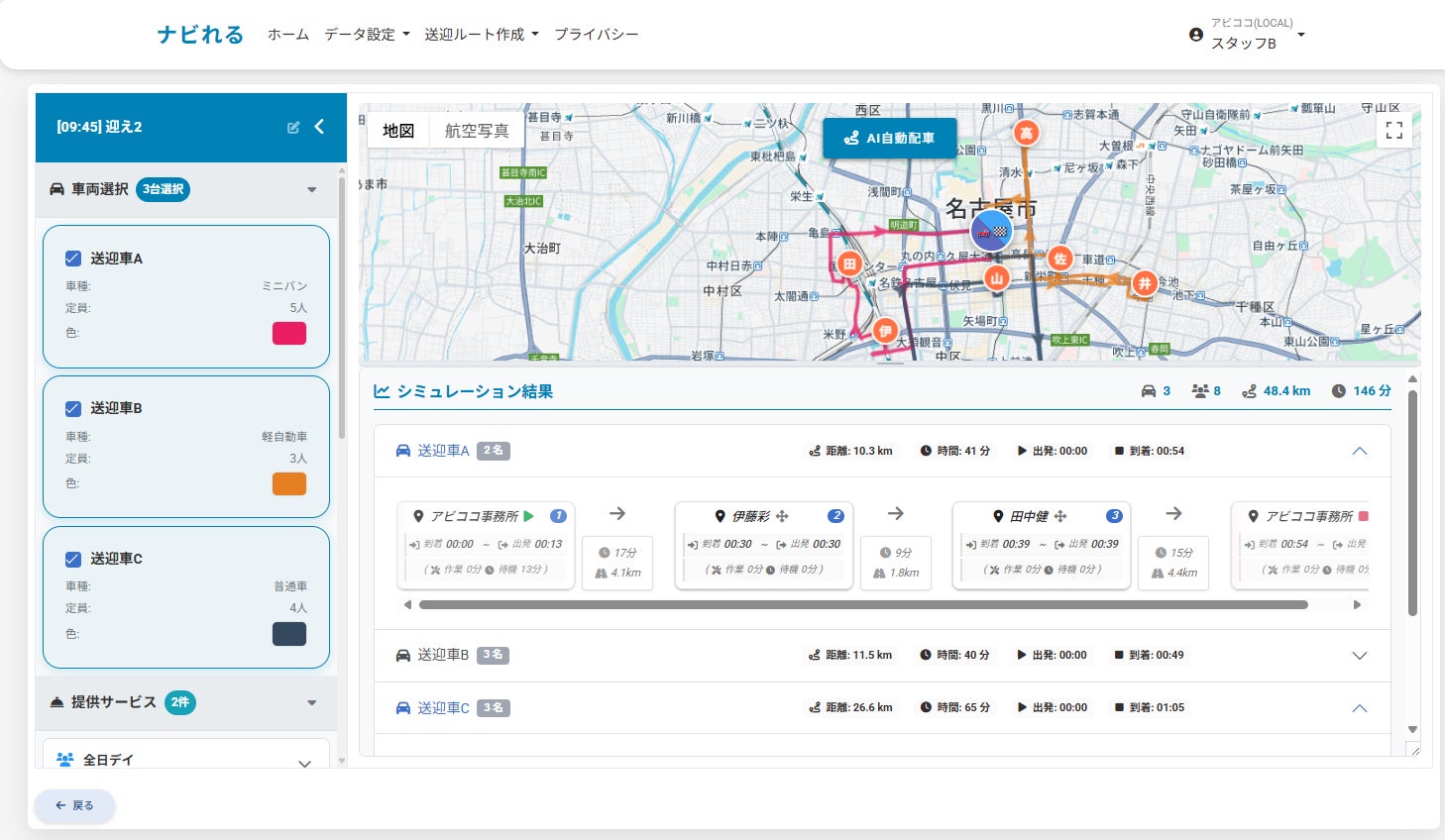The image size is (1445, 840).
Task: Click the 田 marker on the map
Action: 849,263
